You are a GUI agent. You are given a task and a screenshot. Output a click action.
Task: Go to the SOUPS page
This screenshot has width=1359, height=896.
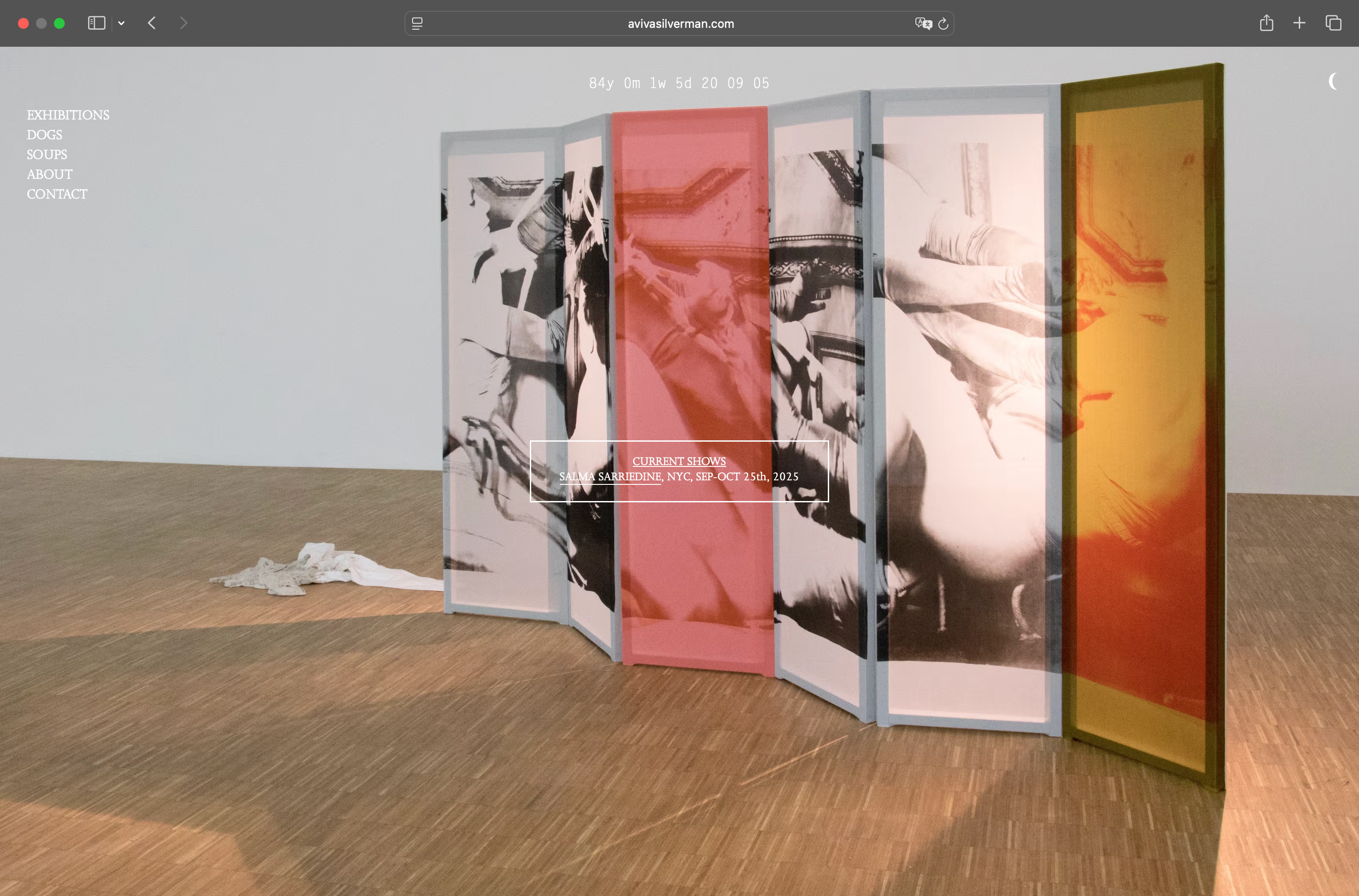tap(47, 155)
